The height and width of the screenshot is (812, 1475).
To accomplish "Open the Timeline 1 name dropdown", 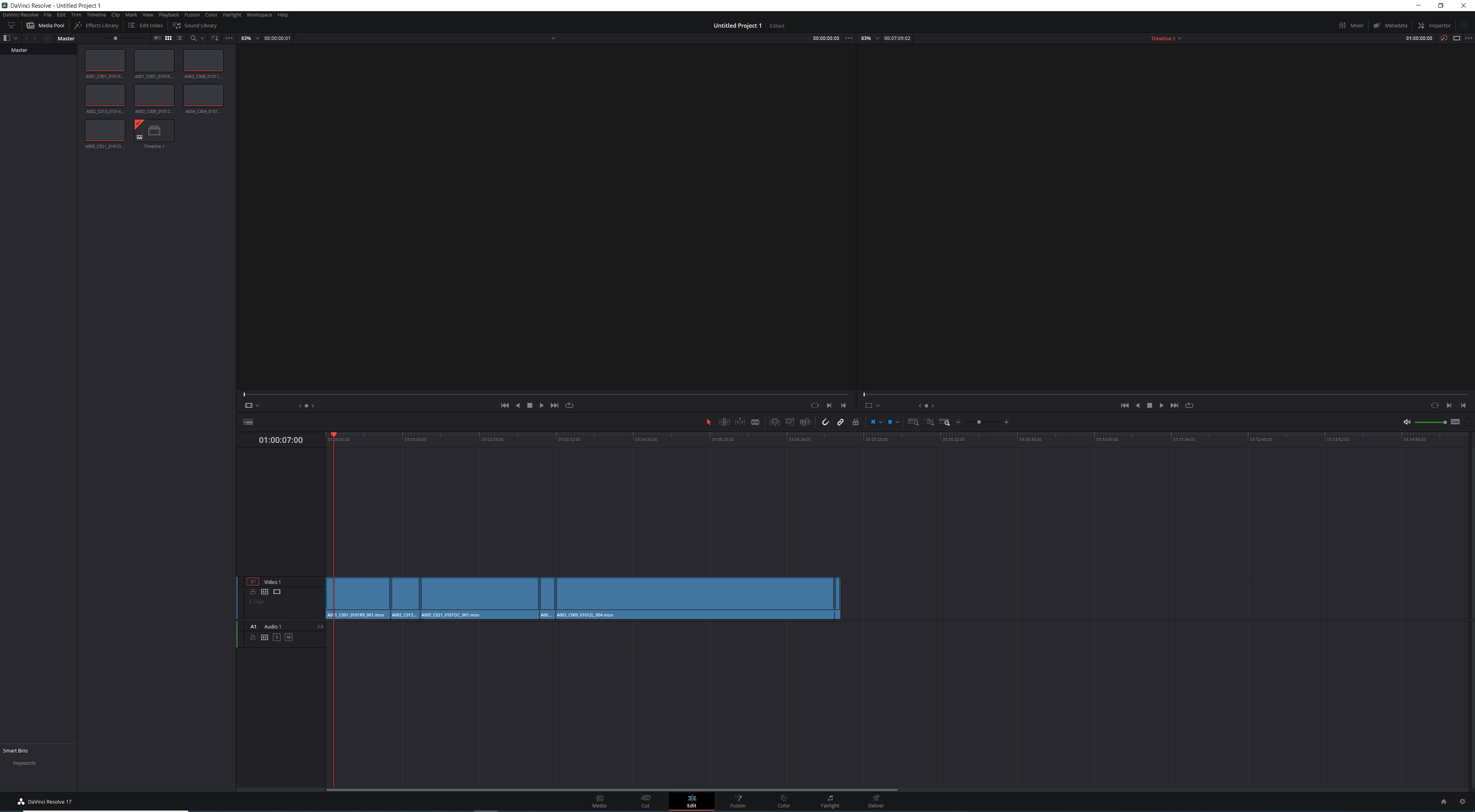I will 1166,38.
